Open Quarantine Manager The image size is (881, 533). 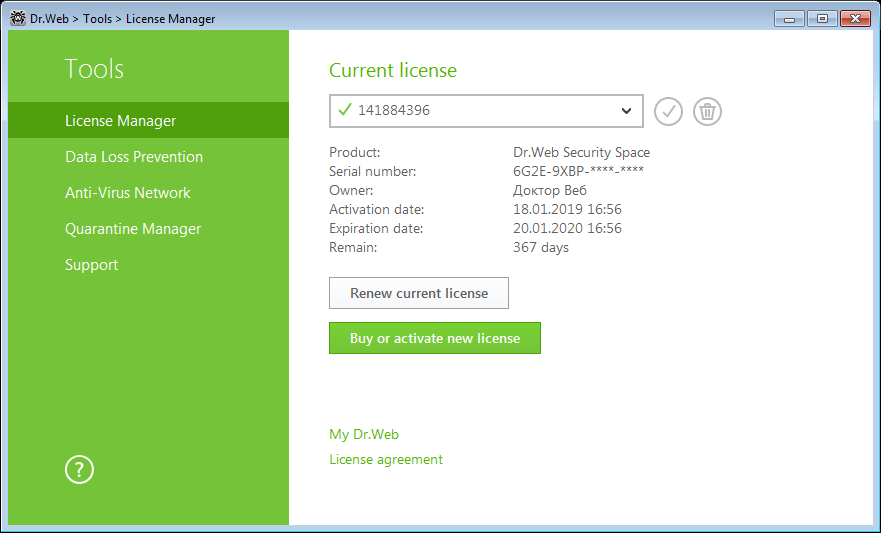[x=148, y=229]
